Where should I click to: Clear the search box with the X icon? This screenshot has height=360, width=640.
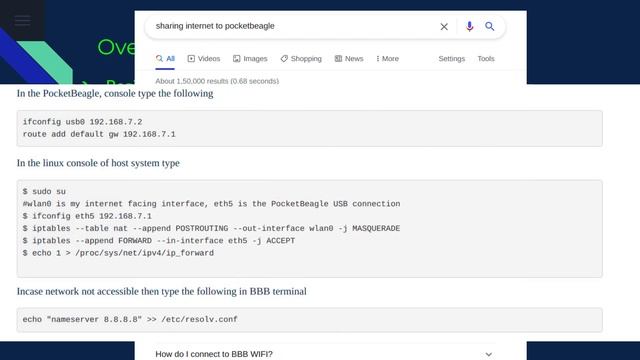(x=444, y=27)
